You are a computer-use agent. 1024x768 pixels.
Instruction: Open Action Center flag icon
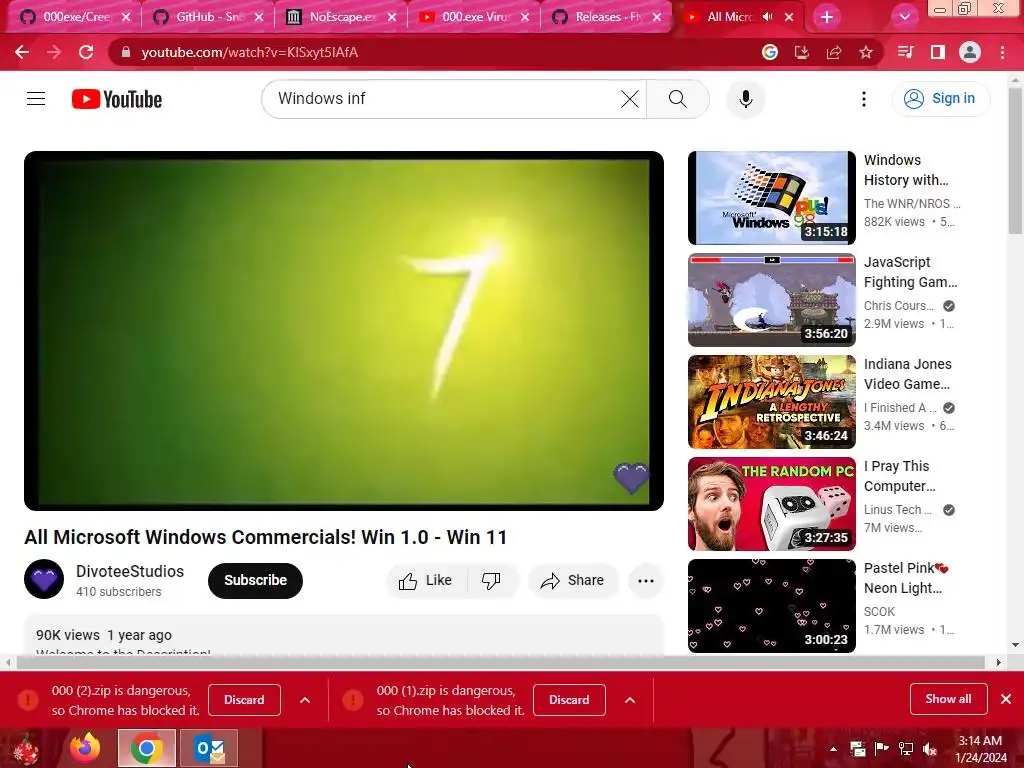881,749
